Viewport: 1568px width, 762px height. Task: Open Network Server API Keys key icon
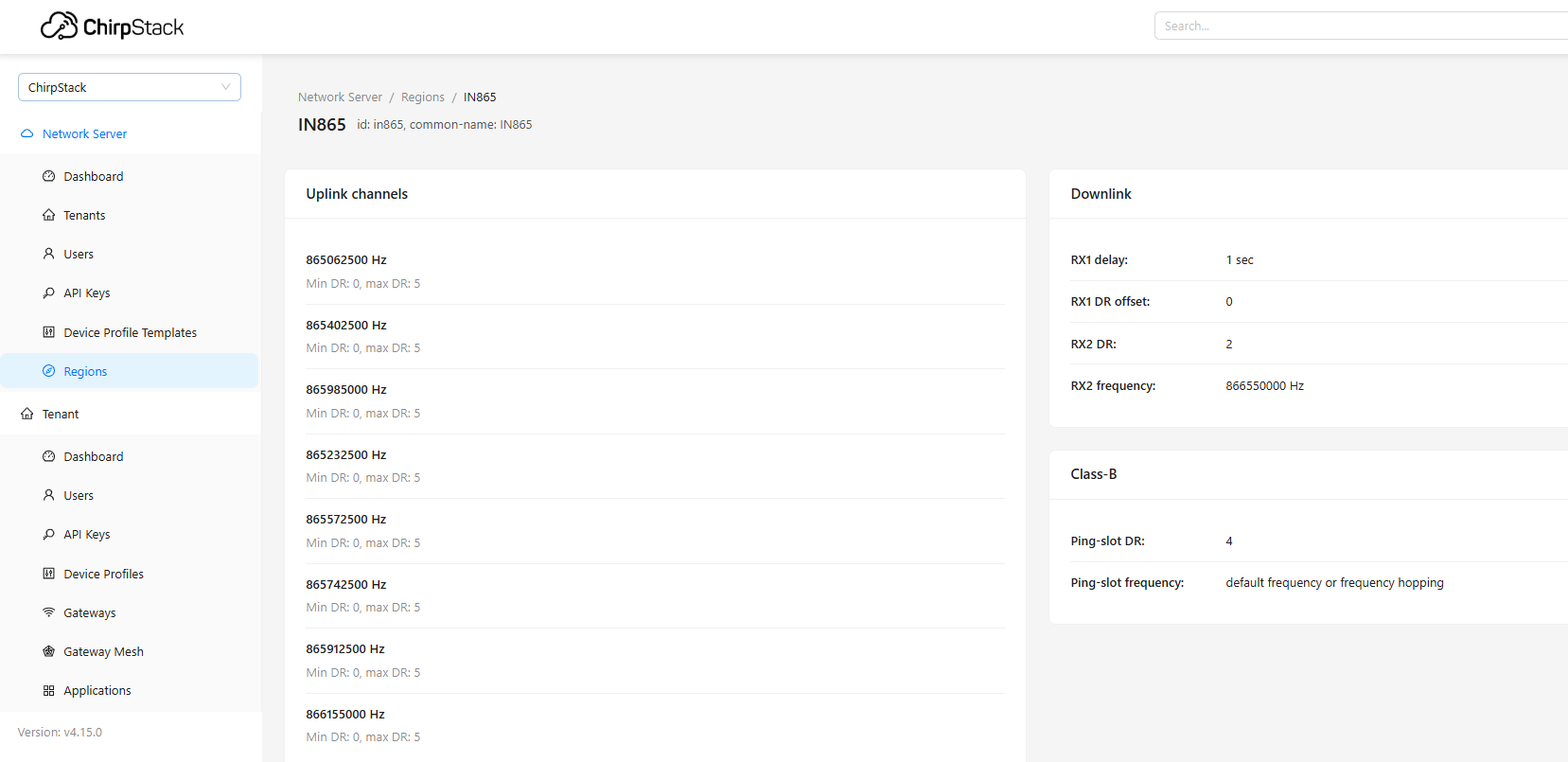pos(49,293)
